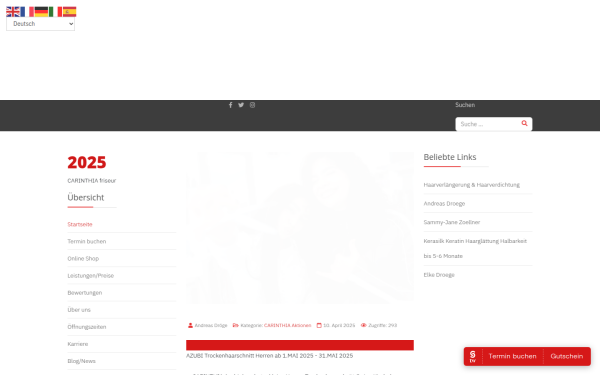Open Online Shop menu item
The width and height of the screenshot is (600, 375).
pos(83,259)
